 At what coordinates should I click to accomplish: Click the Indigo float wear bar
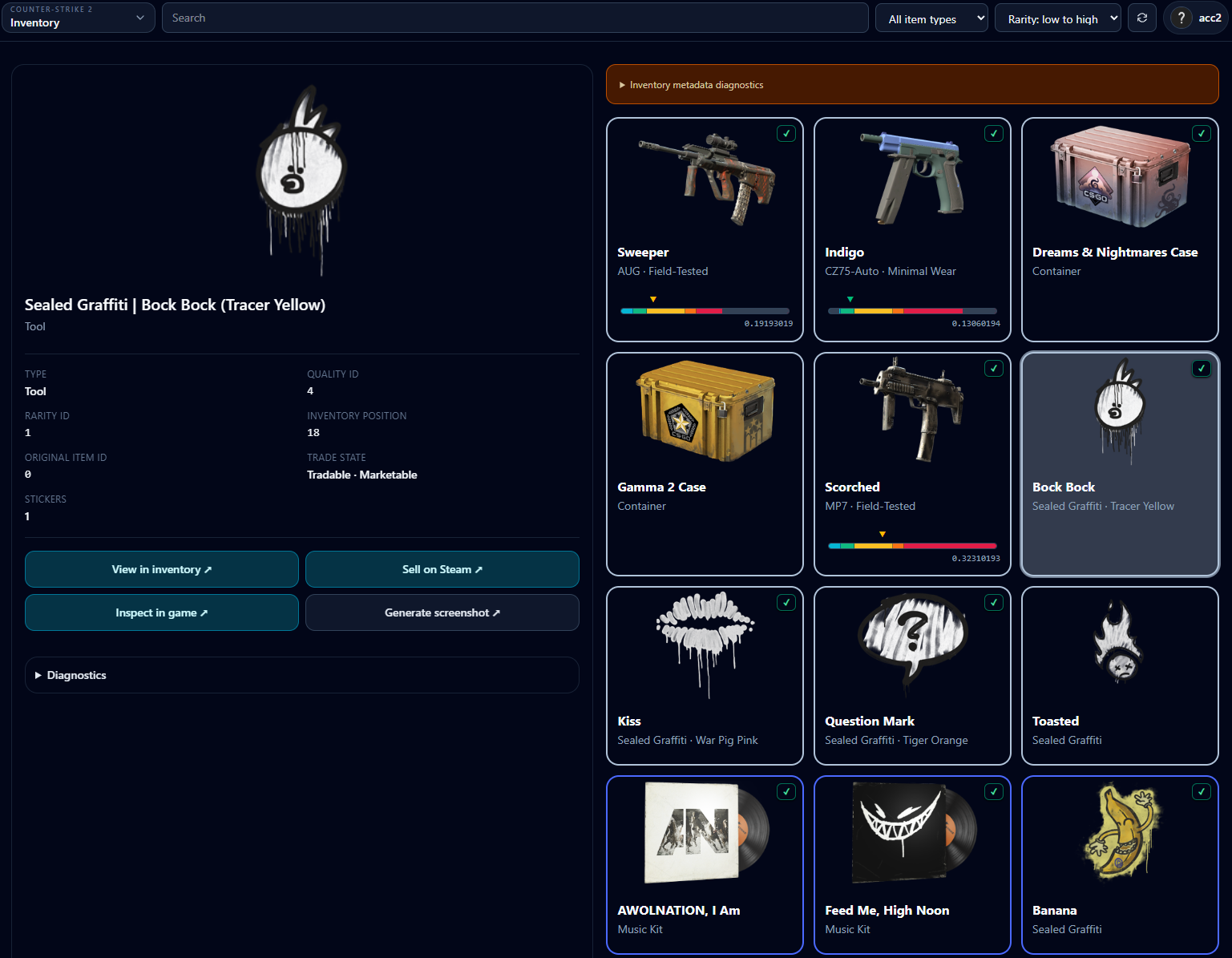tap(912, 311)
